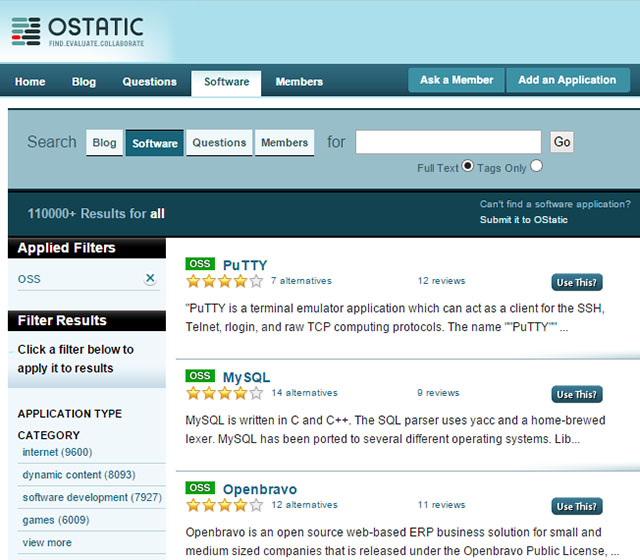Click the OStatic logo
640x560 pixels.
pyautogui.click(x=78, y=31)
